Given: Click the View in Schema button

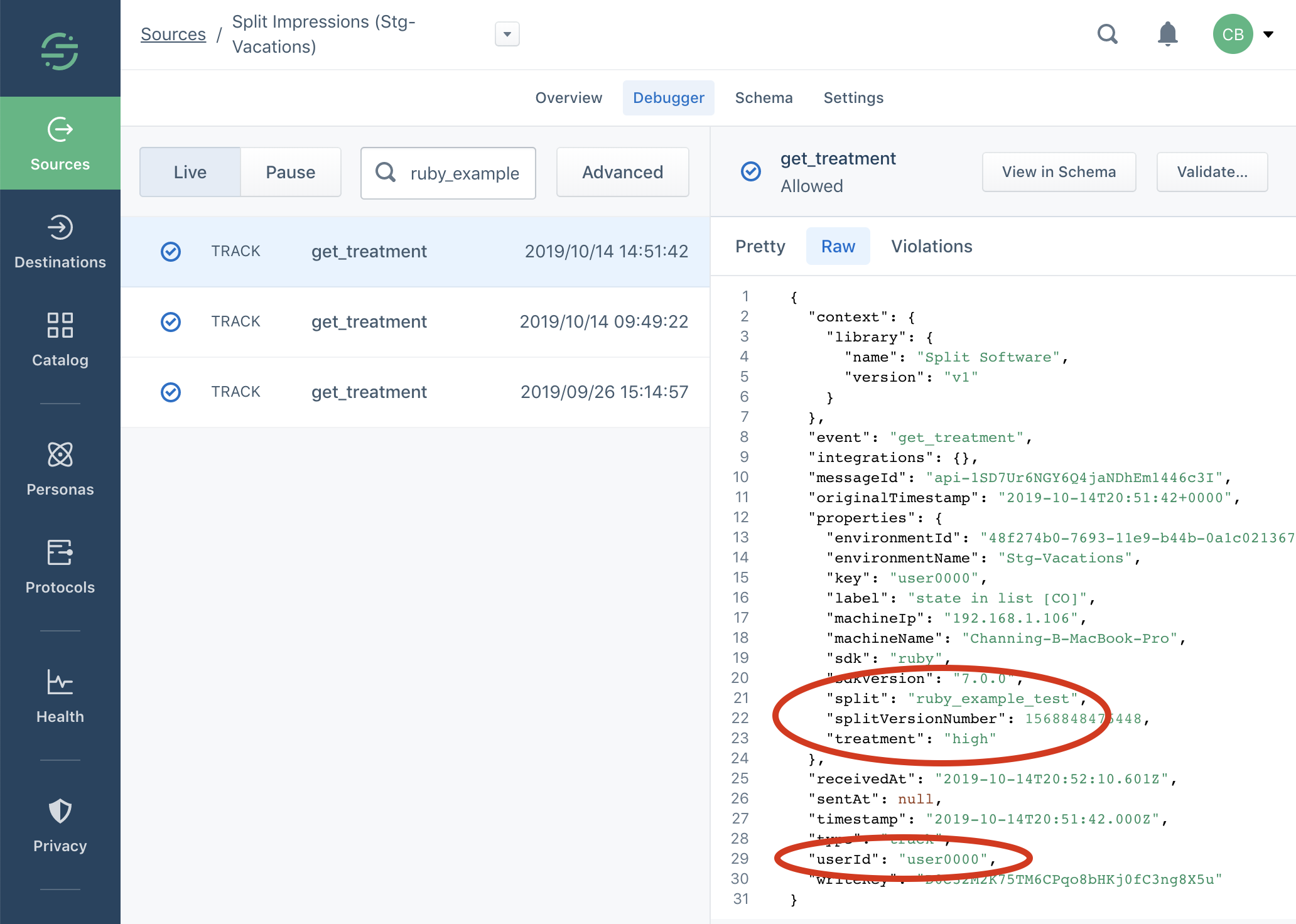Looking at the screenshot, I should pyautogui.click(x=1059, y=172).
